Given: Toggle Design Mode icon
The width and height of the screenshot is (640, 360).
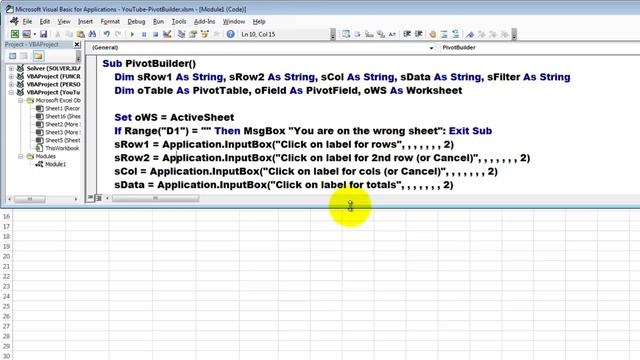Looking at the screenshot, I should (167, 34).
